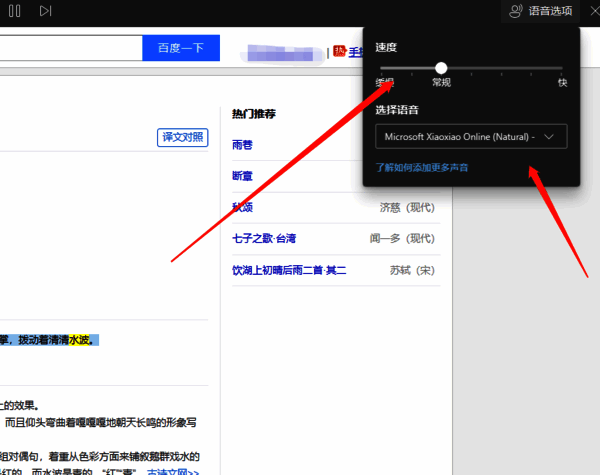
Task: Click the highlighted word 水波
Action: 79,340
